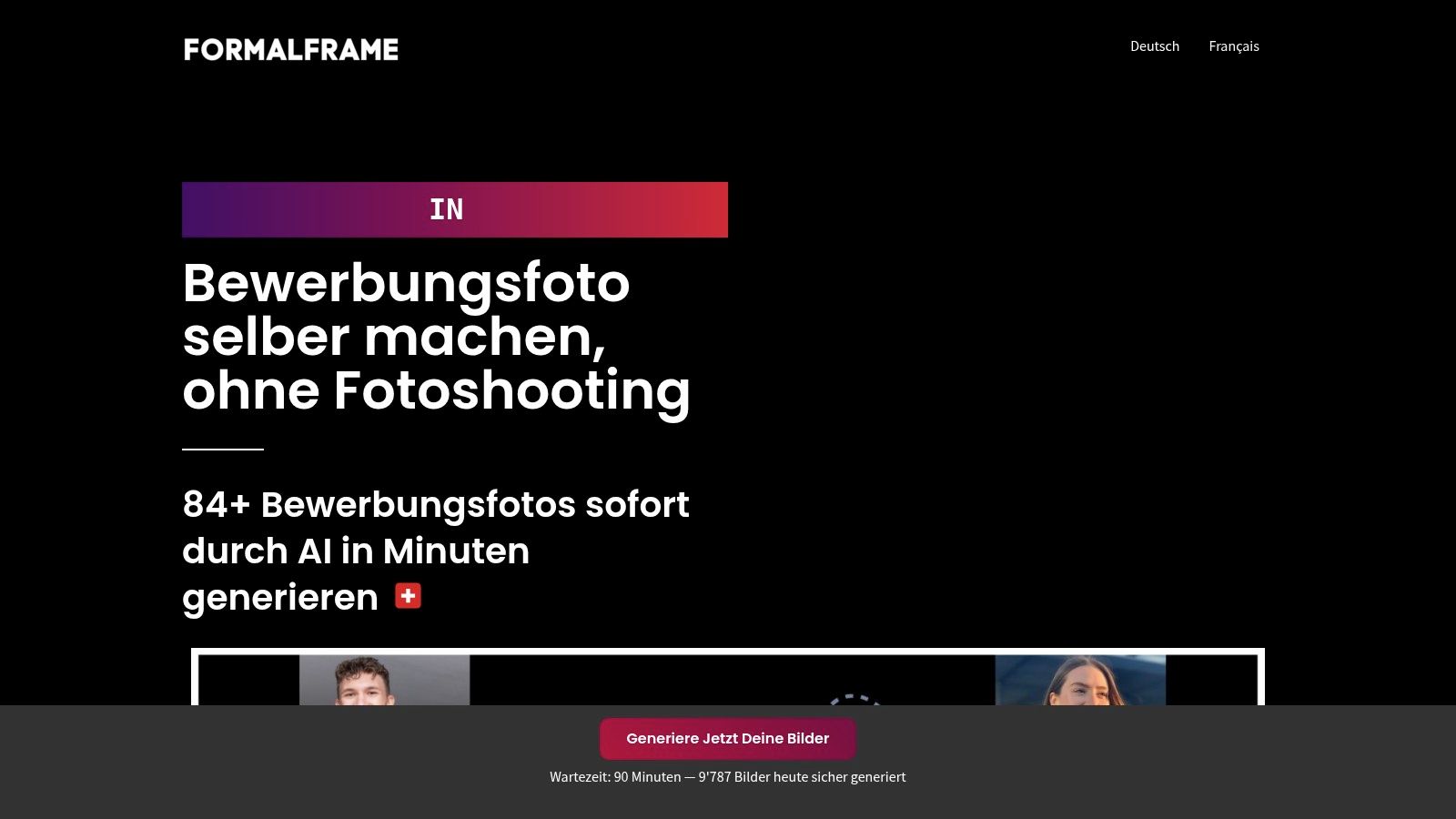Click the FORMALFRAME logo
The height and width of the screenshot is (819, 1456).
[x=290, y=49]
